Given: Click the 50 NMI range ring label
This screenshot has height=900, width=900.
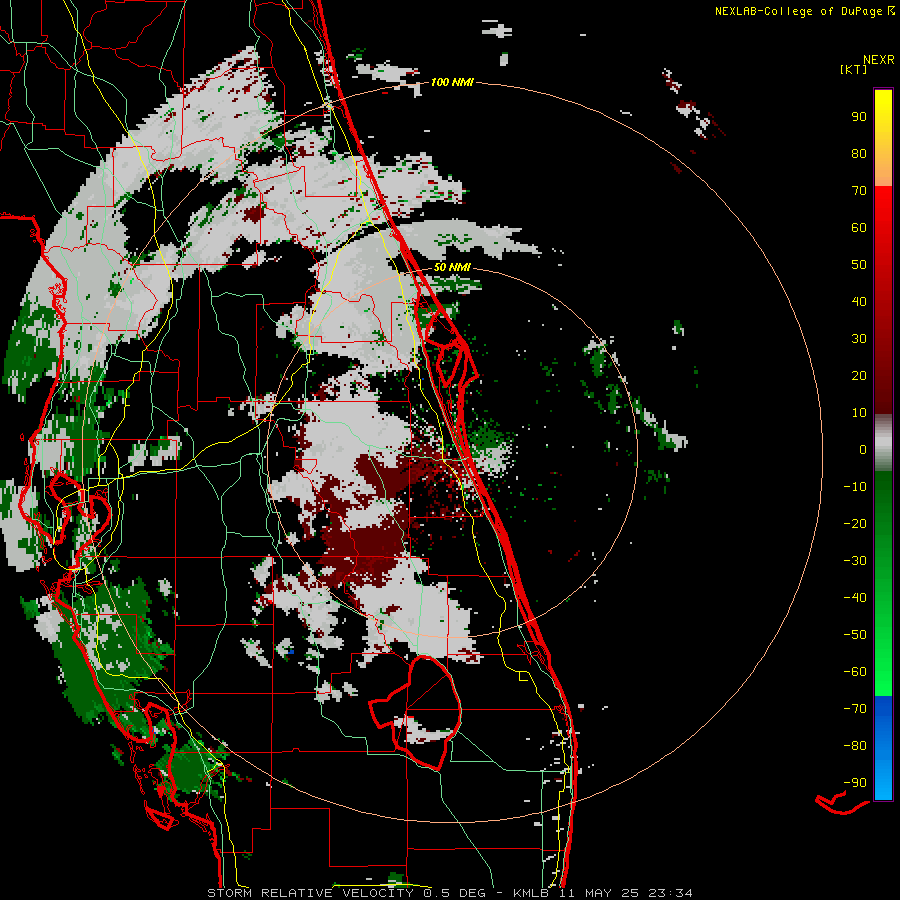Looking at the screenshot, I should (452, 267).
